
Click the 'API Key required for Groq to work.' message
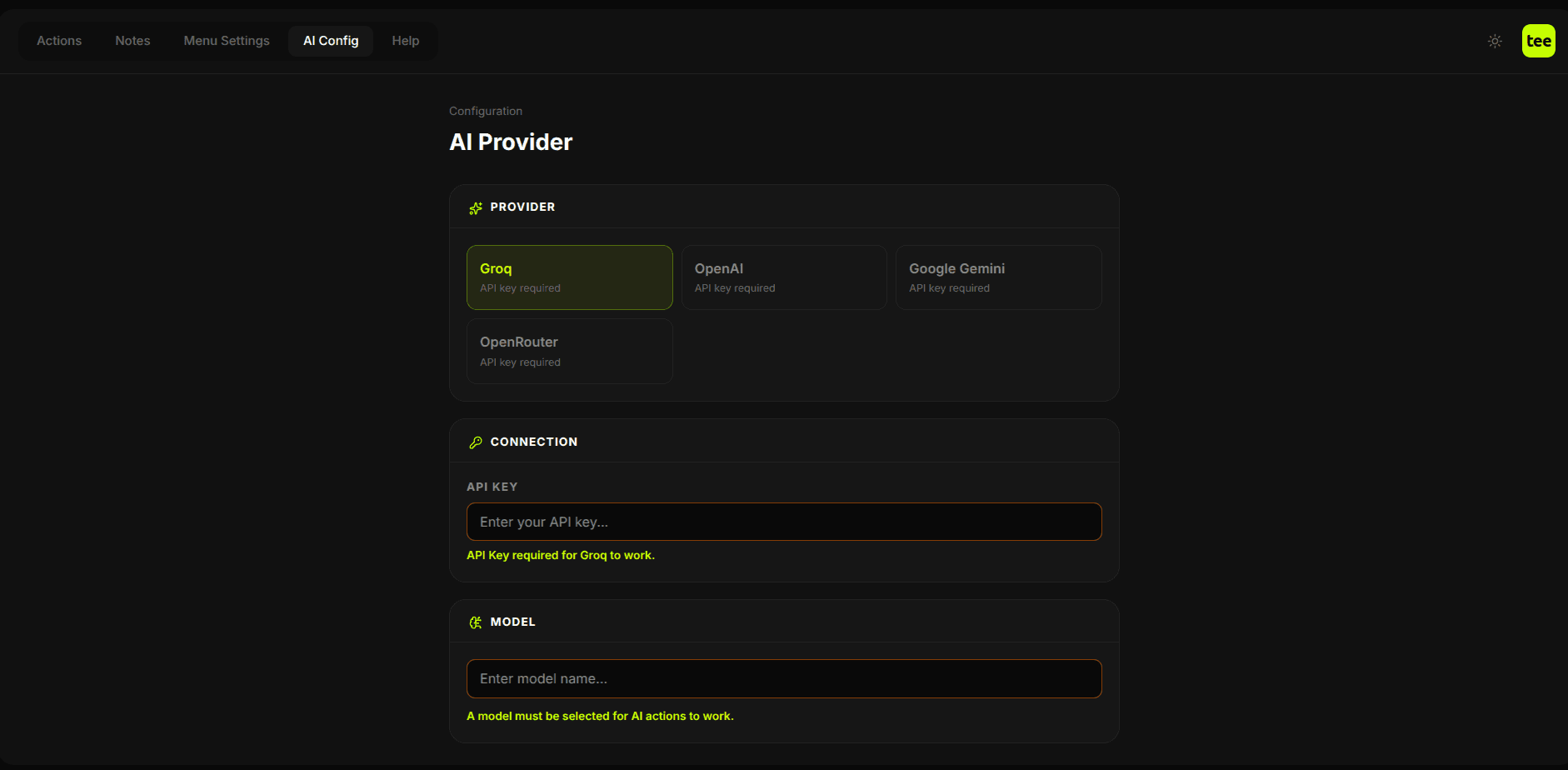tap(561, 555)
